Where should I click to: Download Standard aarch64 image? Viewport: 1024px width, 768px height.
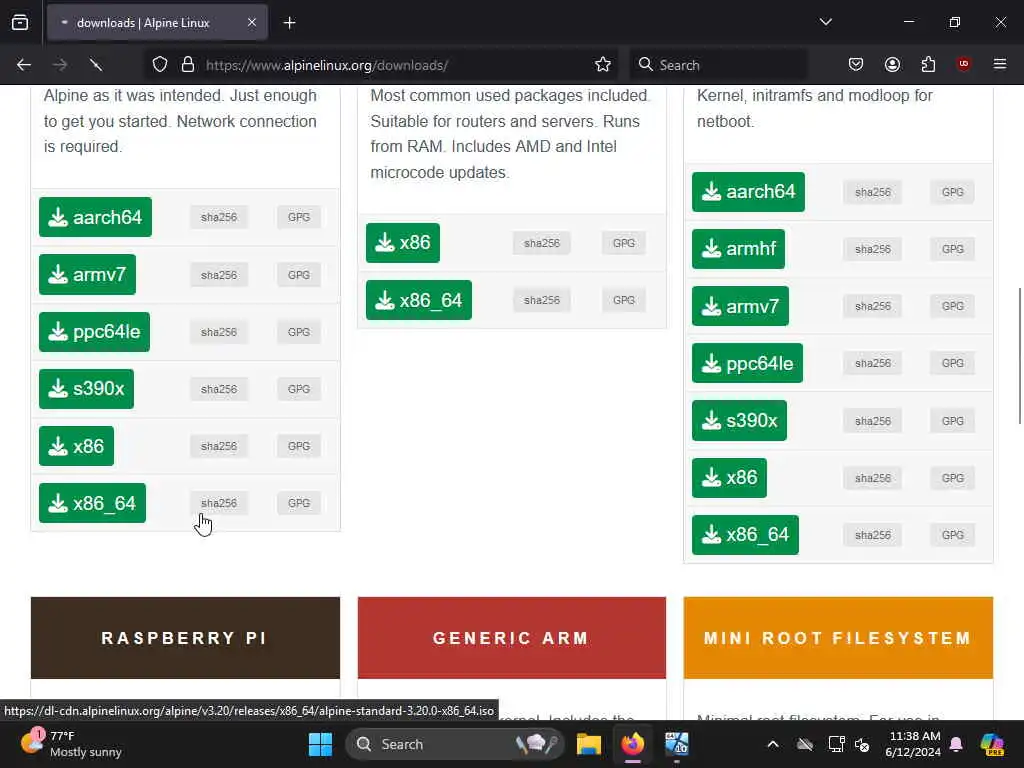coord(95,217)
